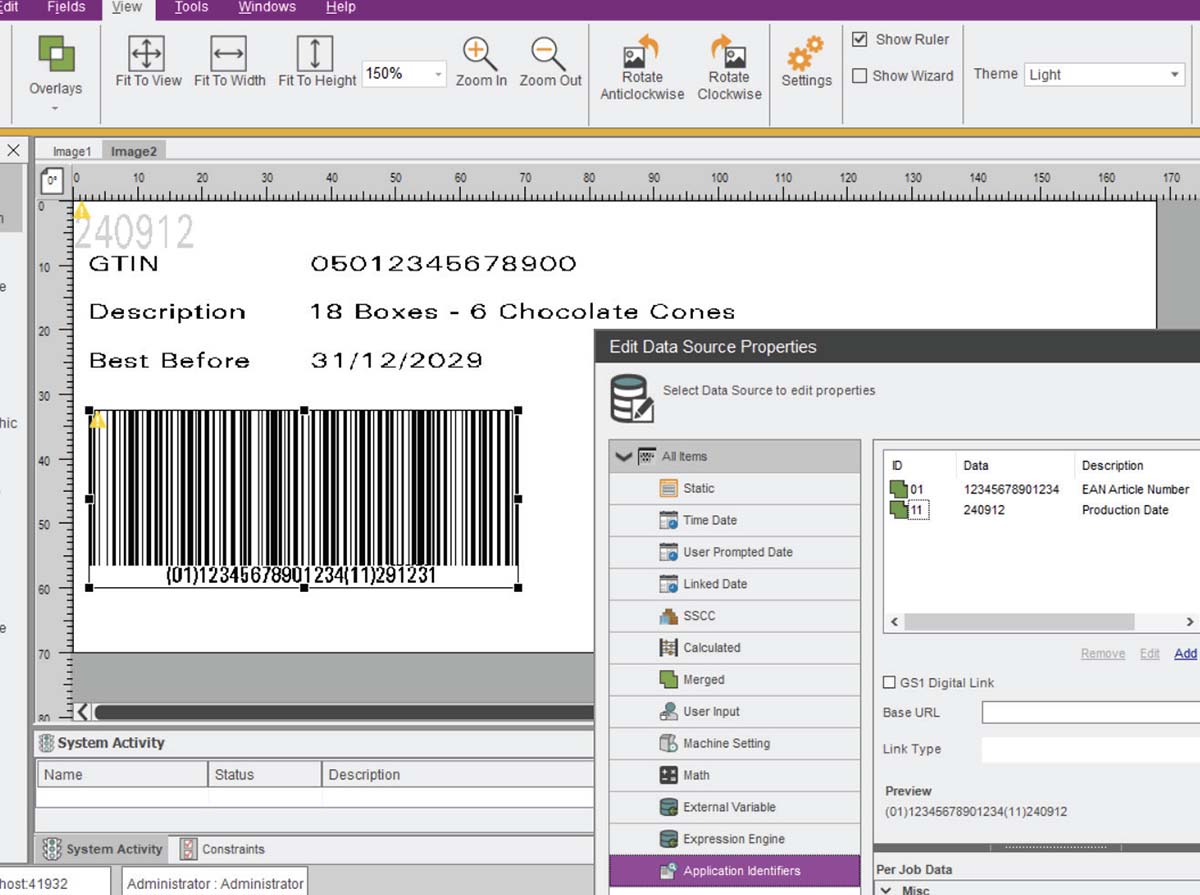This screenshot has width=1200, height=895.
Task: Open the zoom percentage dropdown
Action: coord(438,74)
